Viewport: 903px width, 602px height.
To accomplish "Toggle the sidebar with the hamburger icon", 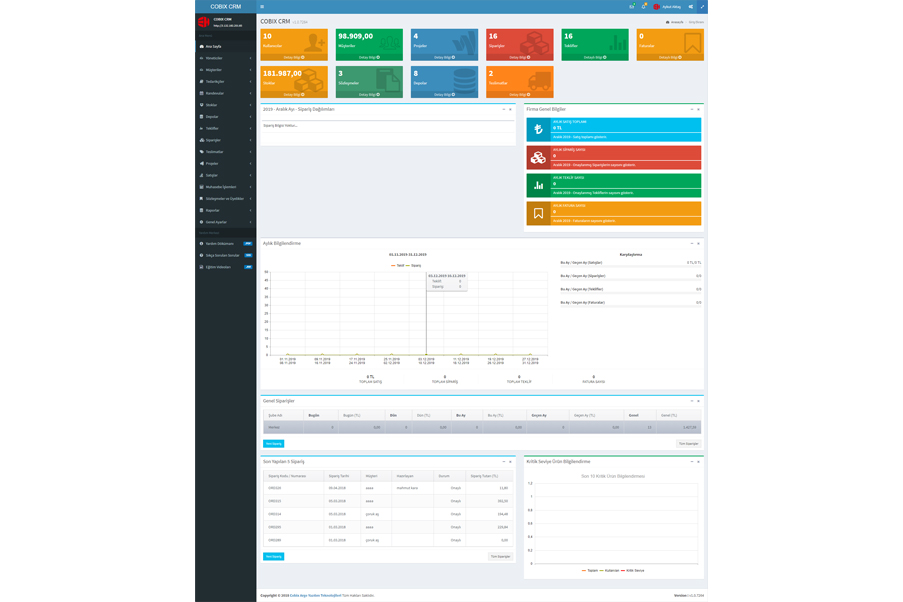I will coord(262,7).
